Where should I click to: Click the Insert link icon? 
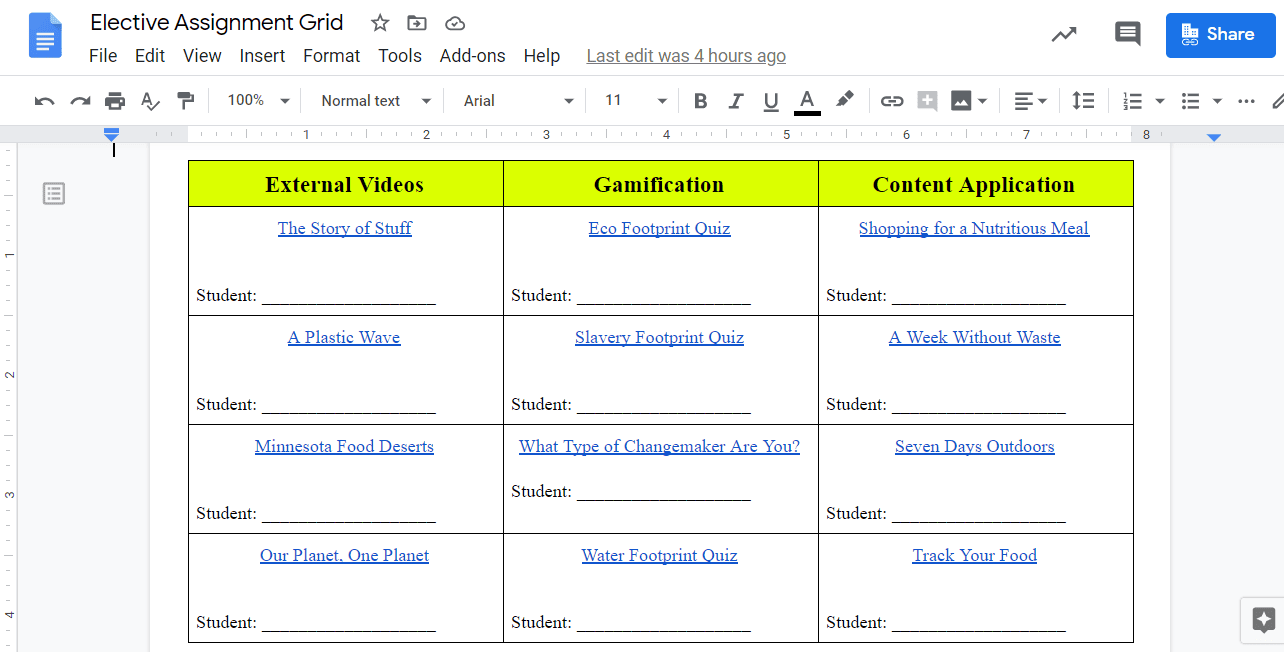(891, 101)
